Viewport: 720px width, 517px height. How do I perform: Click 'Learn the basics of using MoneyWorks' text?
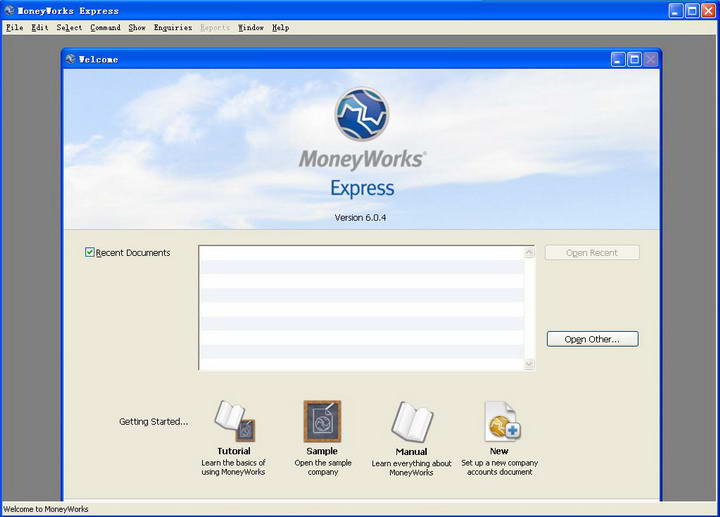(233, 467)
